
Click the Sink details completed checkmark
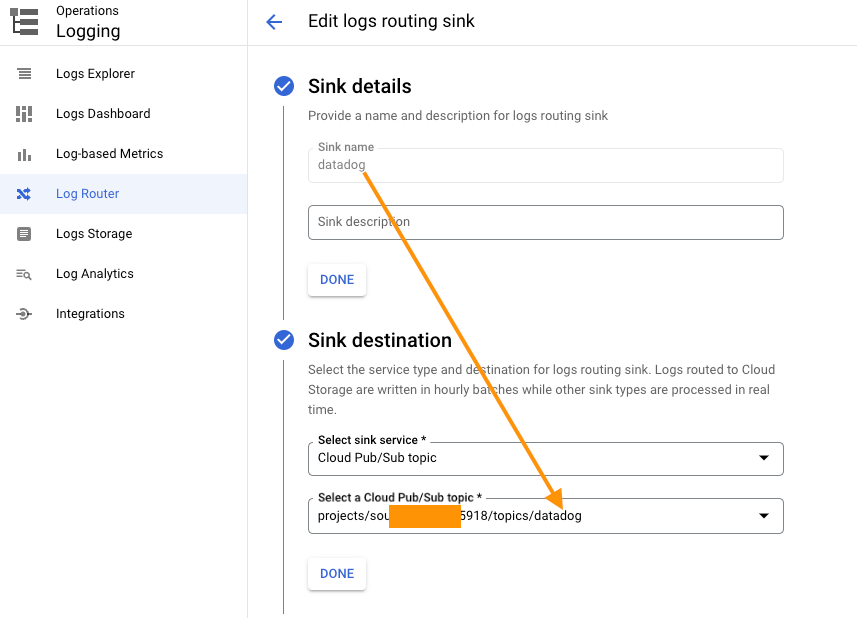283,87
